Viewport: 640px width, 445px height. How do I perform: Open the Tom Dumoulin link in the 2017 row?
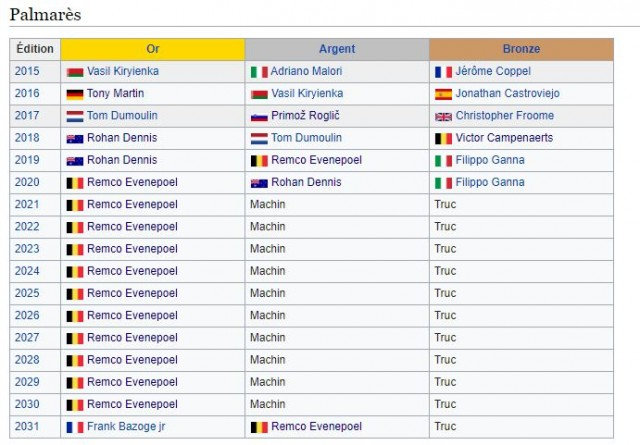coord(122,116)
